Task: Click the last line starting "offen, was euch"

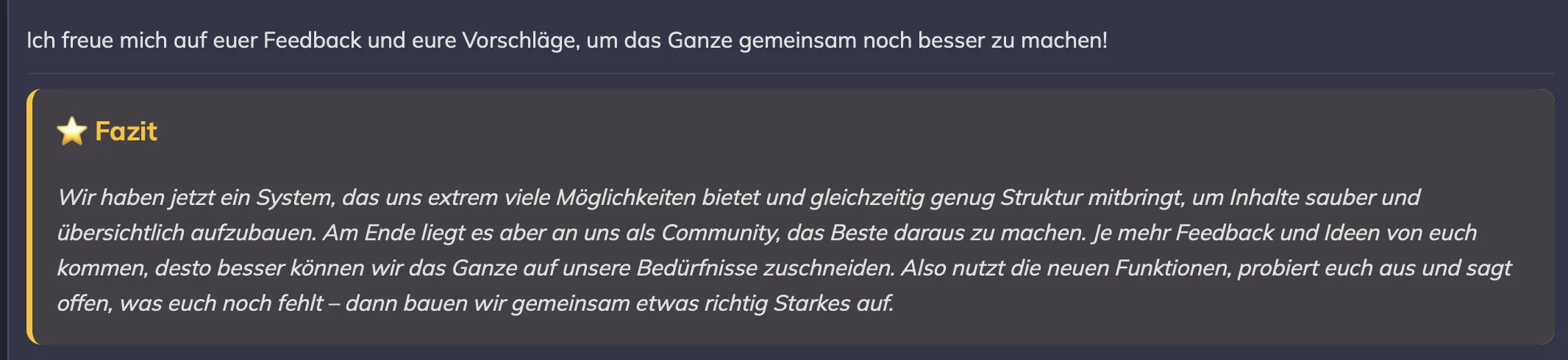Action: (x=476, y=303)
